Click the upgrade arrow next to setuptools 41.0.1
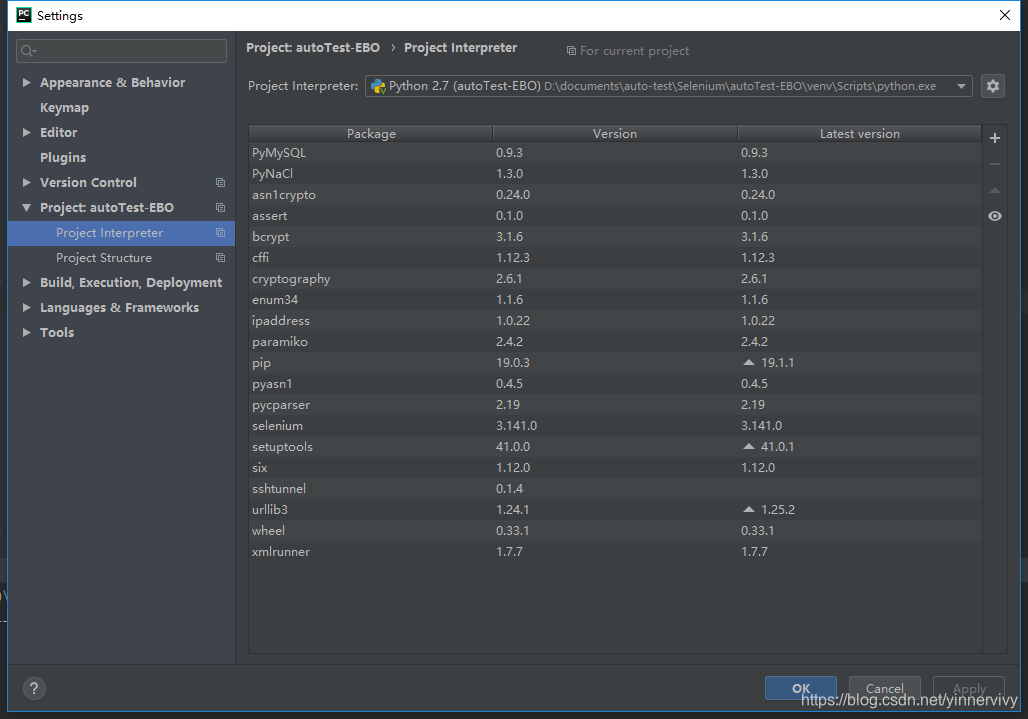The height and width of the screenshot is (719, 1028). (749, 446)
